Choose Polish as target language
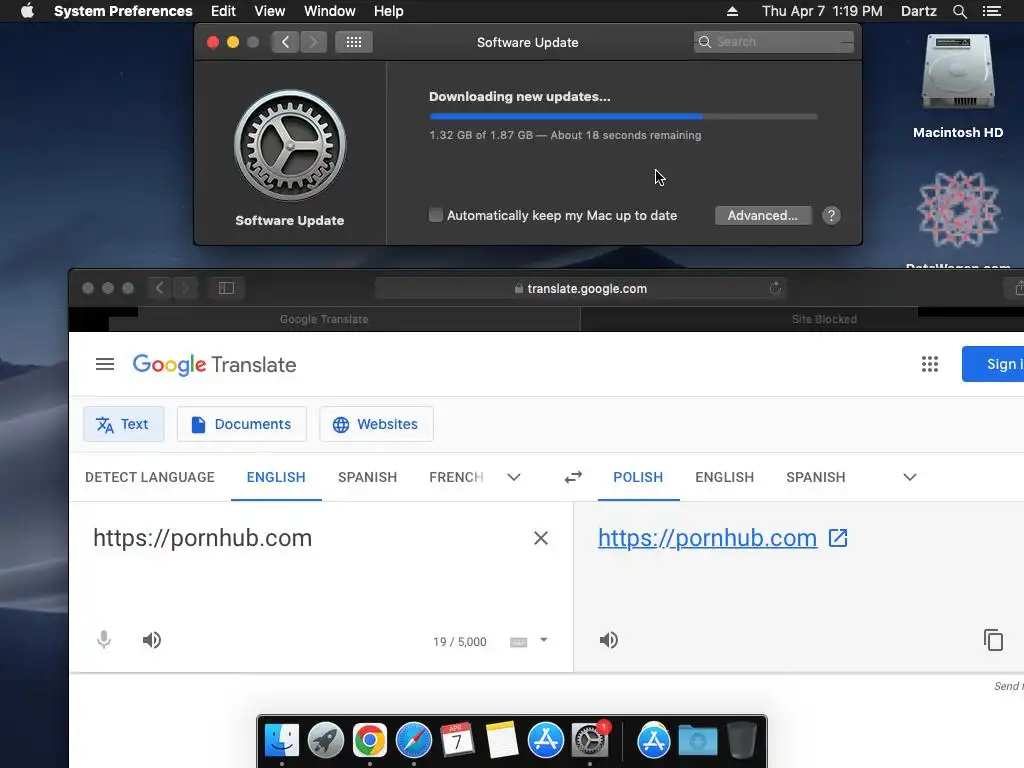 pyautogui.click(x=638, y=477)
